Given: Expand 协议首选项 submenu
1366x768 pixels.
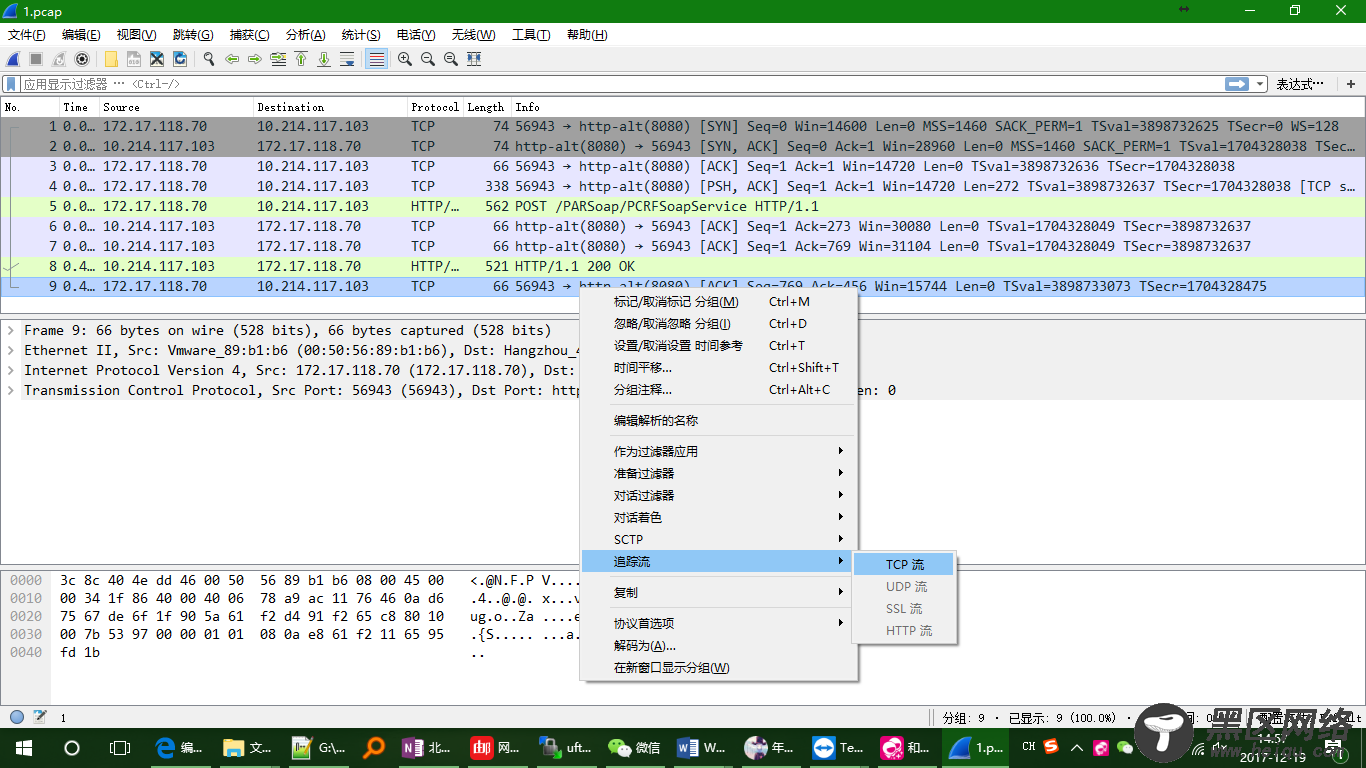Looking at the screenshot, I should (718, 624).
